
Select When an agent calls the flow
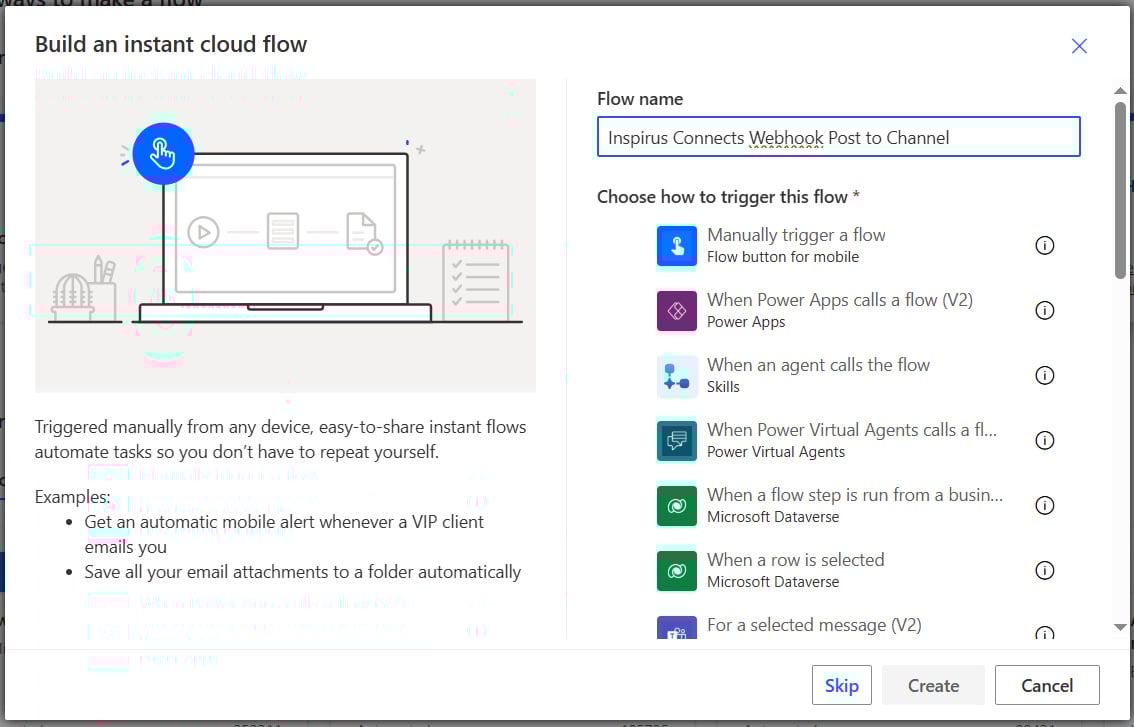(856, 376)
